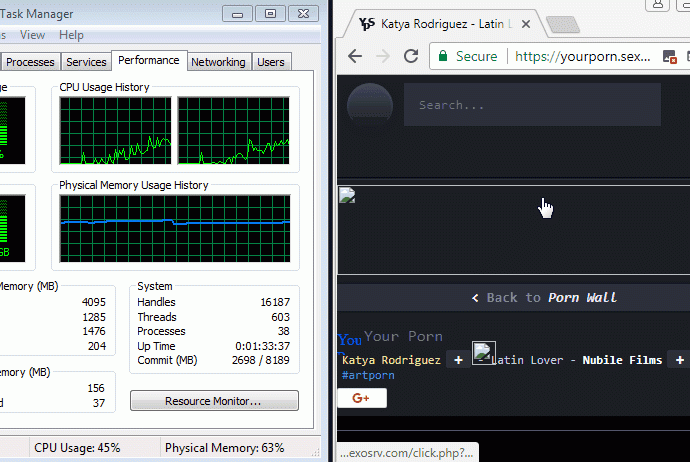
Task: Click the Physical Memory Usage History graph
Action: 175,229
